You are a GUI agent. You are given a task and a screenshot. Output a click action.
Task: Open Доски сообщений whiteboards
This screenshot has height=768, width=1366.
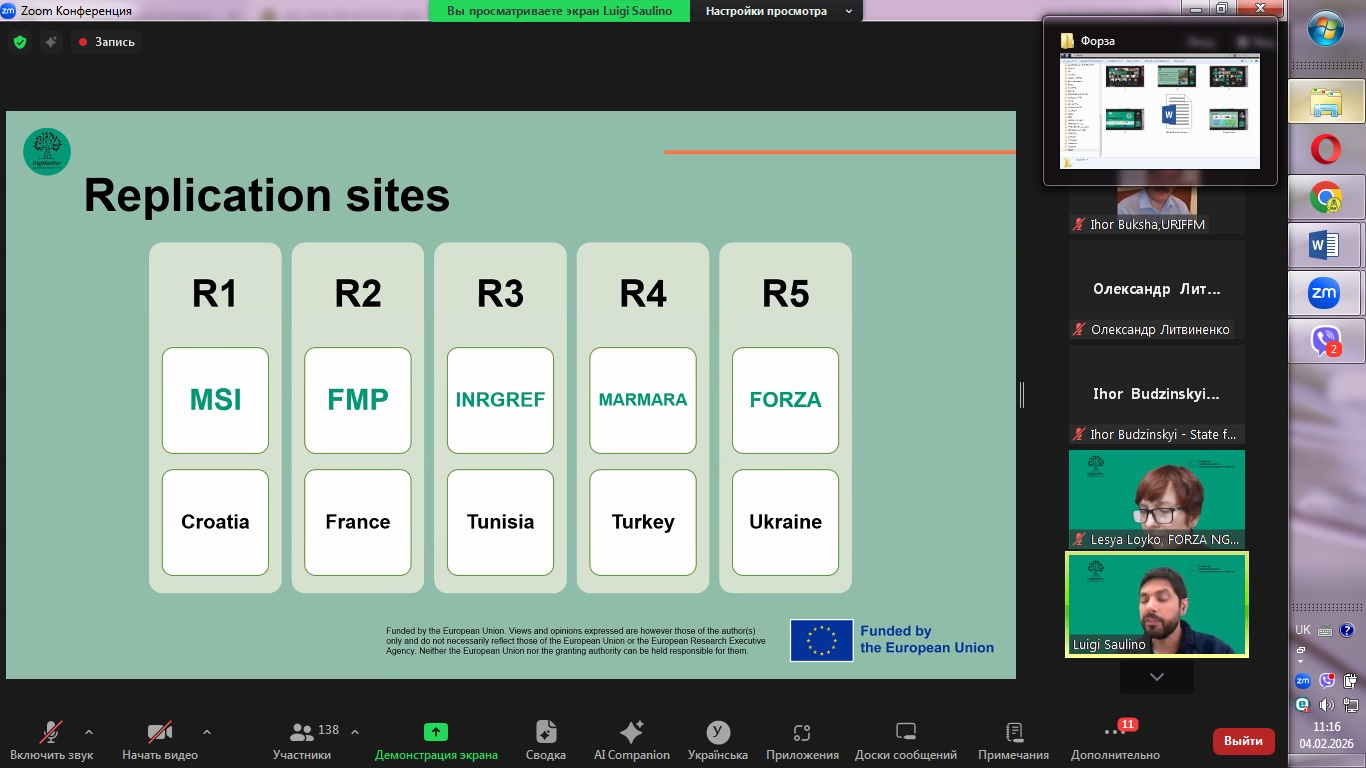pos(905,732)
